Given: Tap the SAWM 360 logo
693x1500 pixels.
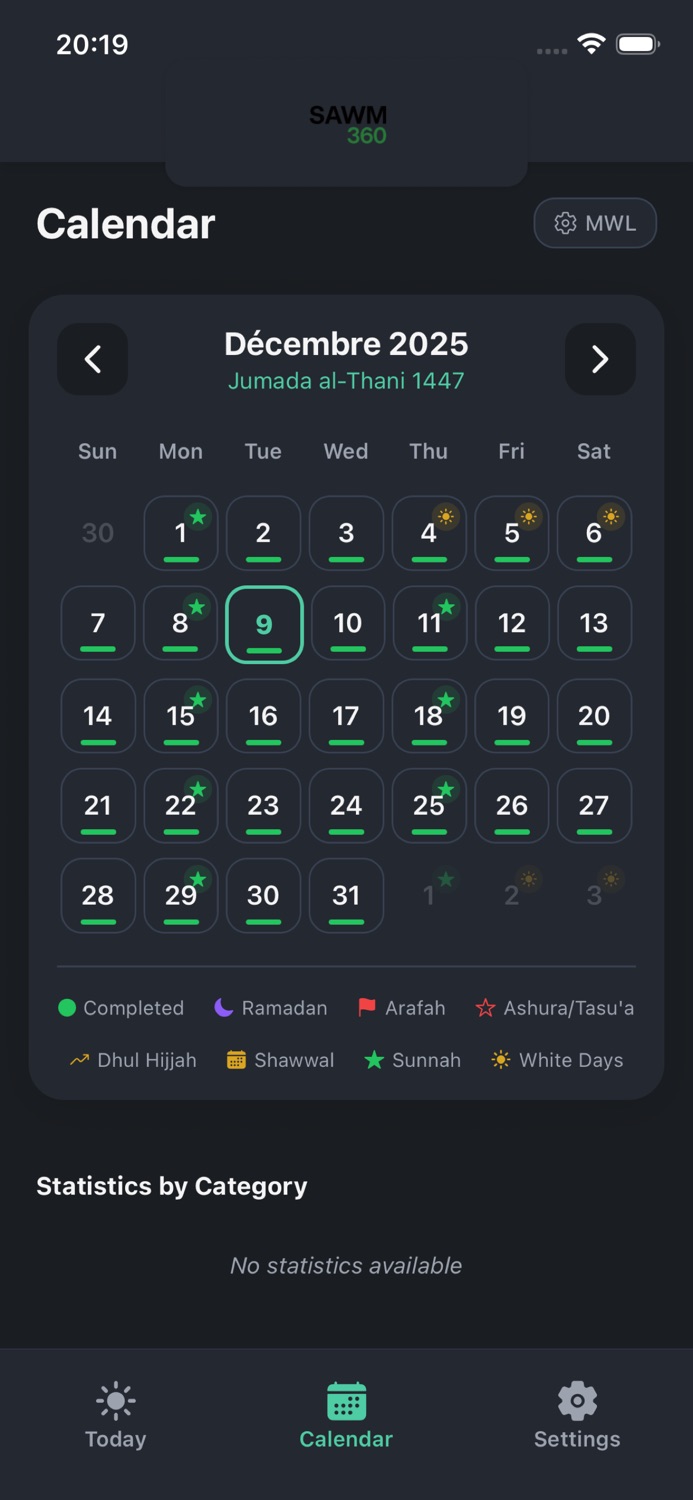Looking at the screenshot, I should (x=348, y=125).
